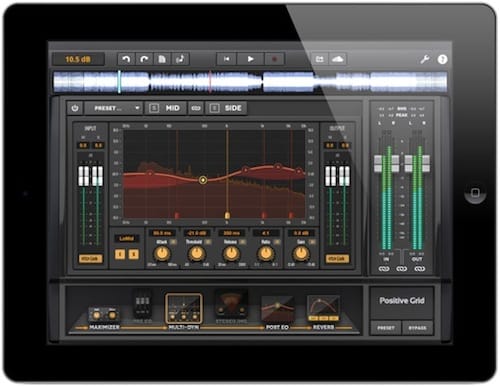The height and width of the screenshot is (387, 500).
Task: Open the MULTI-DYN module
Action: [x=184, y=312]
